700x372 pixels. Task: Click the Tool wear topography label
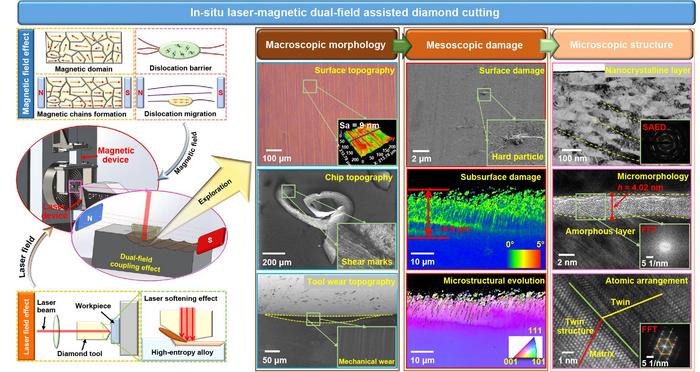pos(351,281)
